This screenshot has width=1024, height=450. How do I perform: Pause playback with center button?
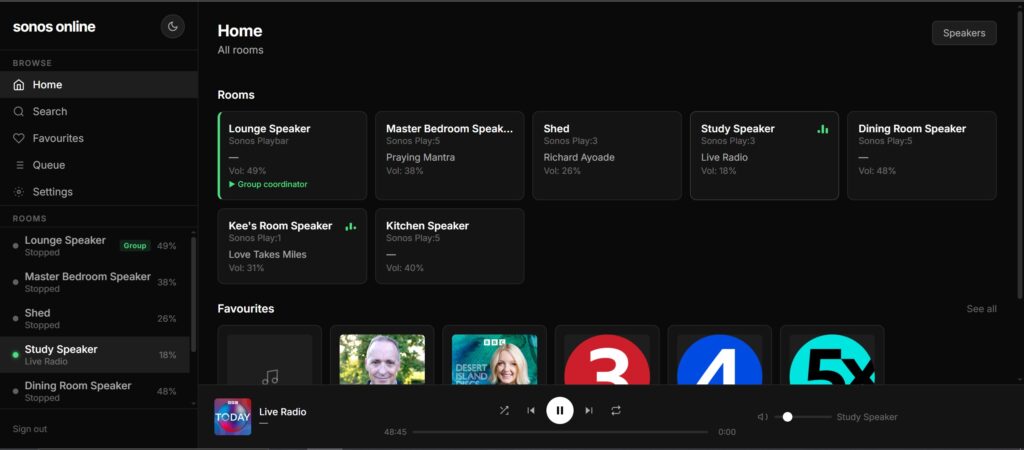coord(560,410)
